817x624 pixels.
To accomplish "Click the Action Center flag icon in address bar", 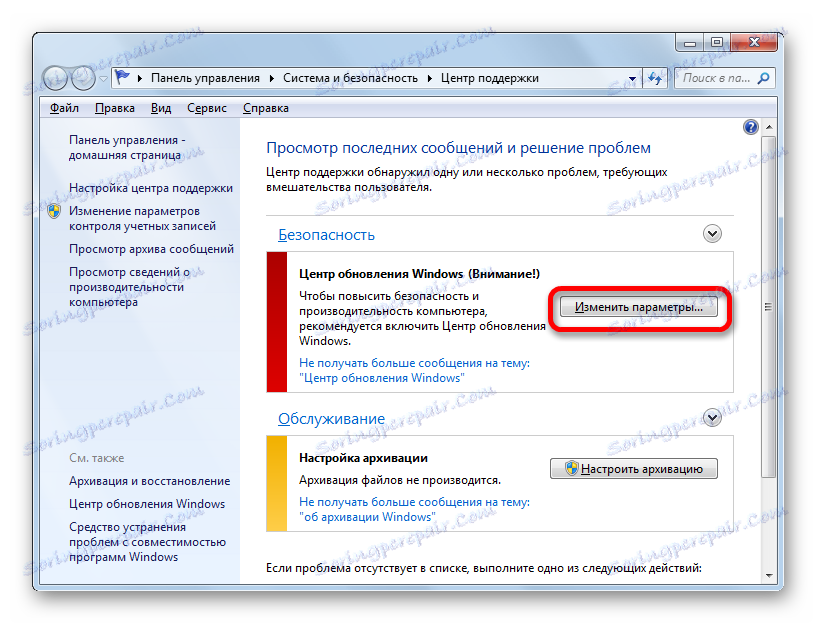I will pos(122,78).
